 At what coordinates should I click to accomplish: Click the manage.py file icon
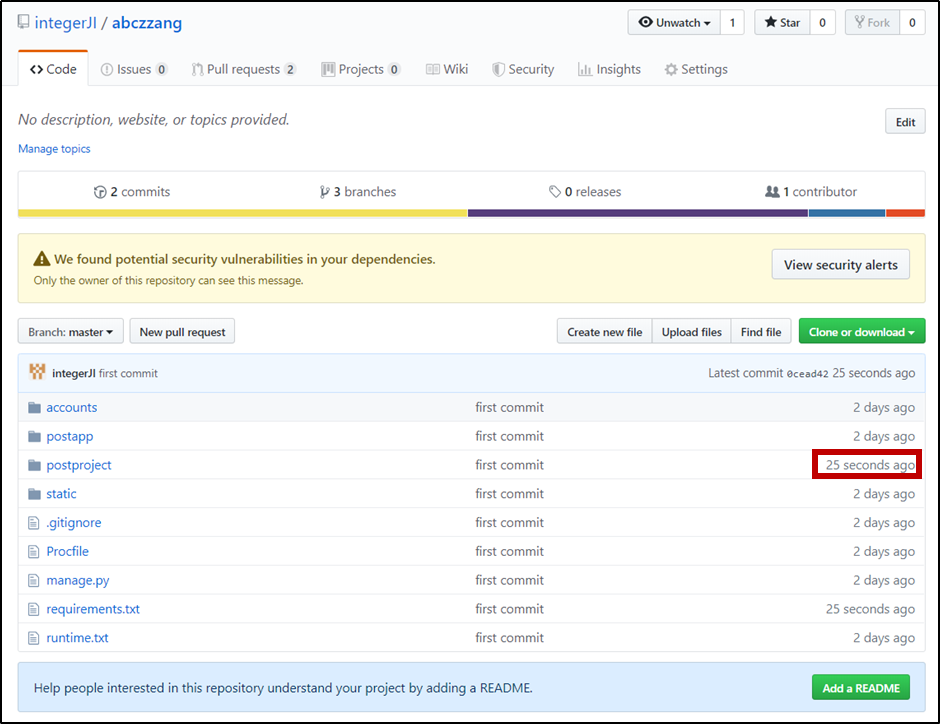(34, 580)
